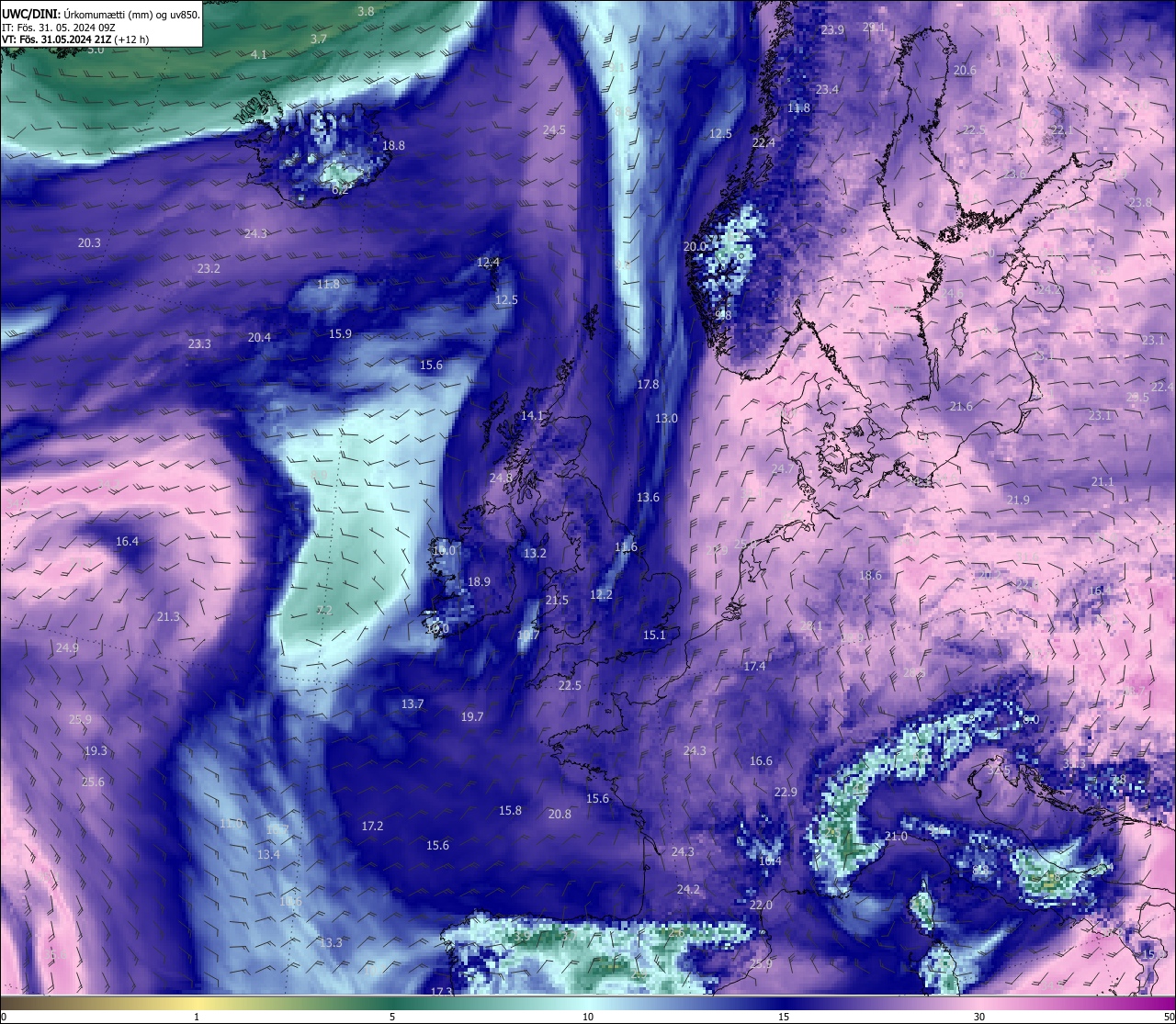Click the map value 23.3
The image size is (1176, 1024).
point(199,343)
